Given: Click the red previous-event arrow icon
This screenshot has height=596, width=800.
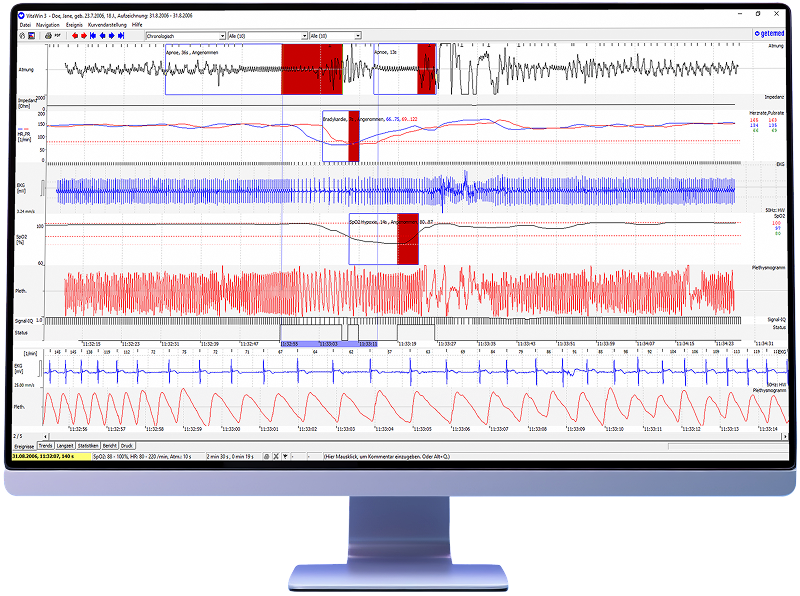Looking at the screenshot, I should pyautogui.click(x=75, y=35).
